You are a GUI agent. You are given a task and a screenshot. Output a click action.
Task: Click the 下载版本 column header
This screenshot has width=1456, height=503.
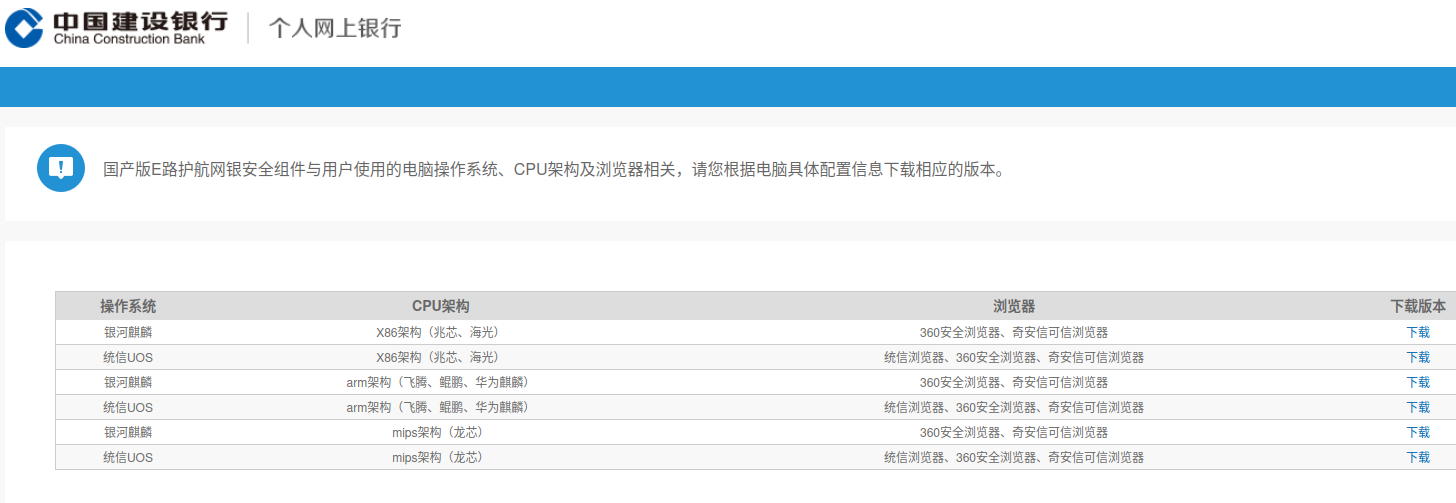pyautogui.click(x=1417, y=306)
